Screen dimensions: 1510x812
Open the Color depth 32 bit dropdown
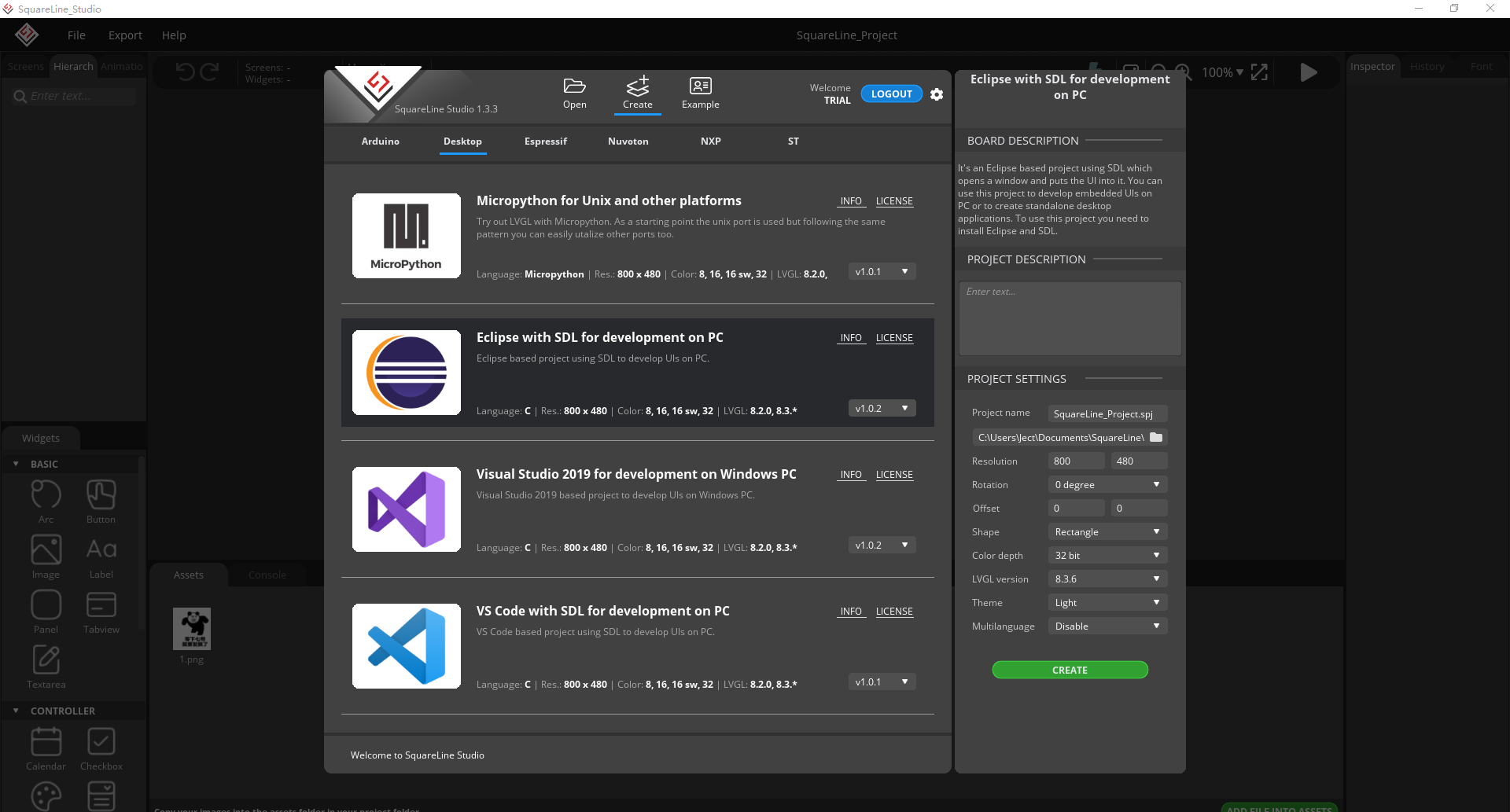[x=1107, y=556]
